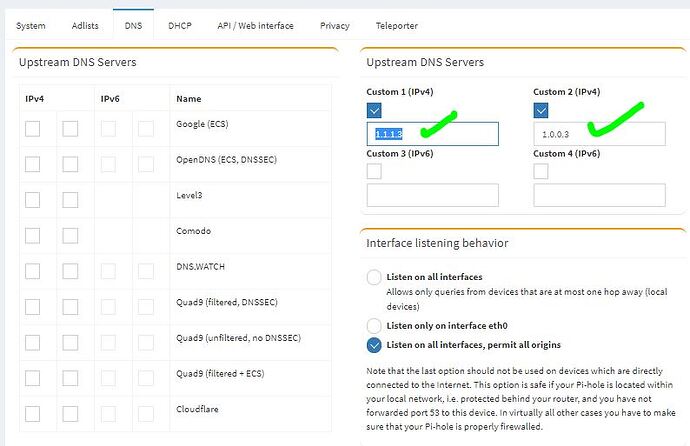Uncheck the Custom 2 (IPv4) checkbox
The height and width of the screenshot is (446, 690).
[x=541, y=110]
